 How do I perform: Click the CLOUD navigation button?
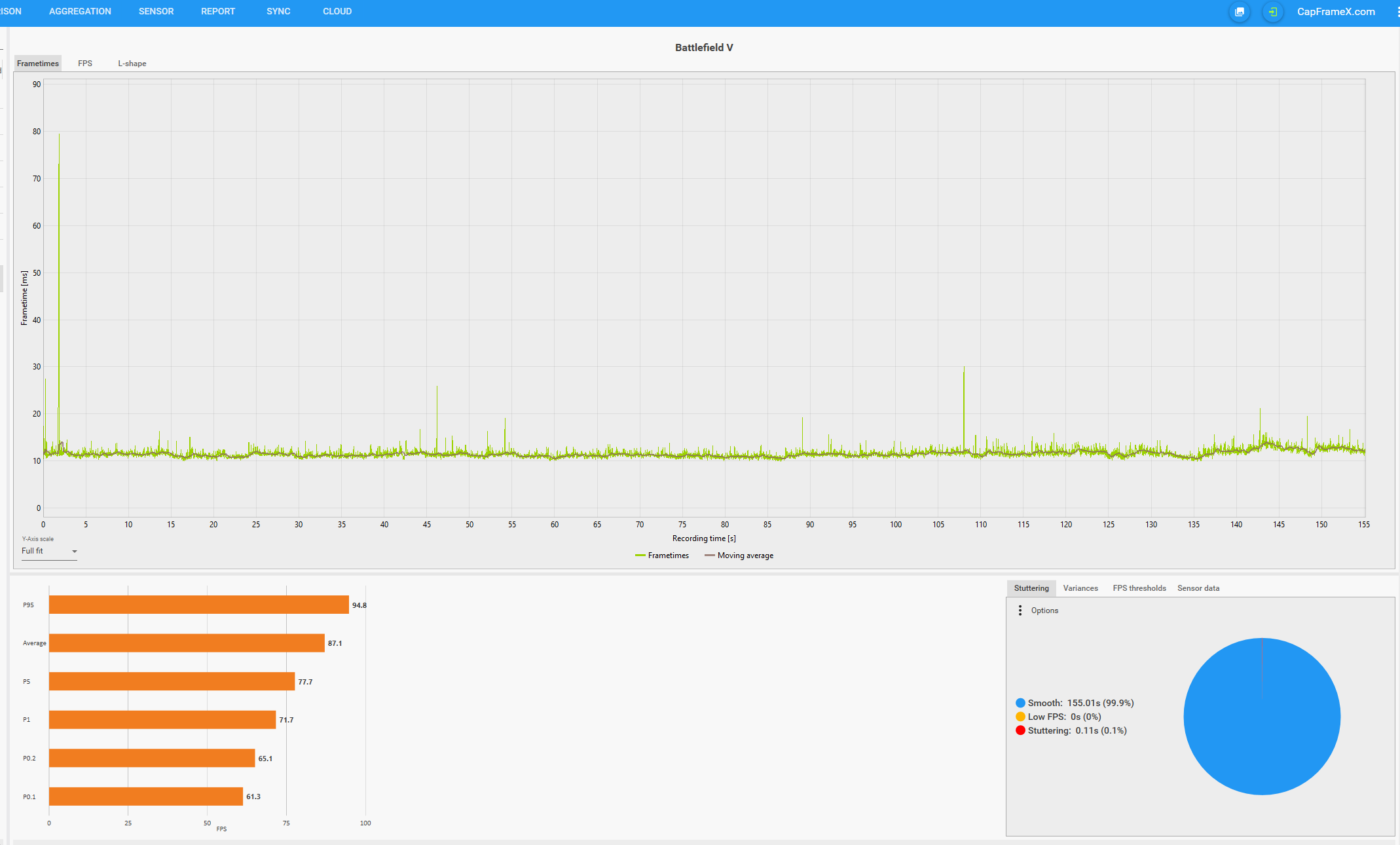coord(337,12)
